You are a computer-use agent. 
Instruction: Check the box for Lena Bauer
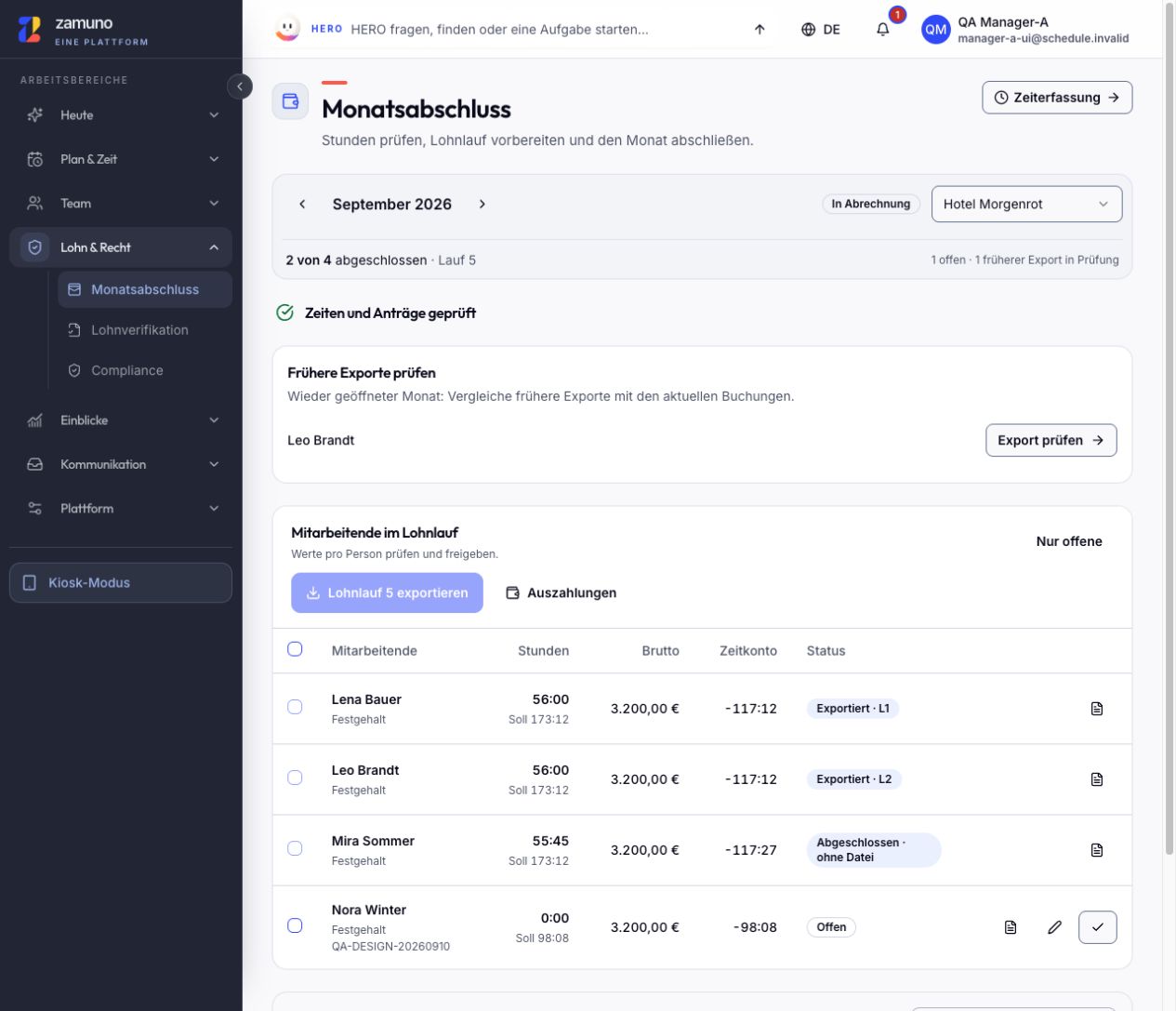tap(295, 707)
